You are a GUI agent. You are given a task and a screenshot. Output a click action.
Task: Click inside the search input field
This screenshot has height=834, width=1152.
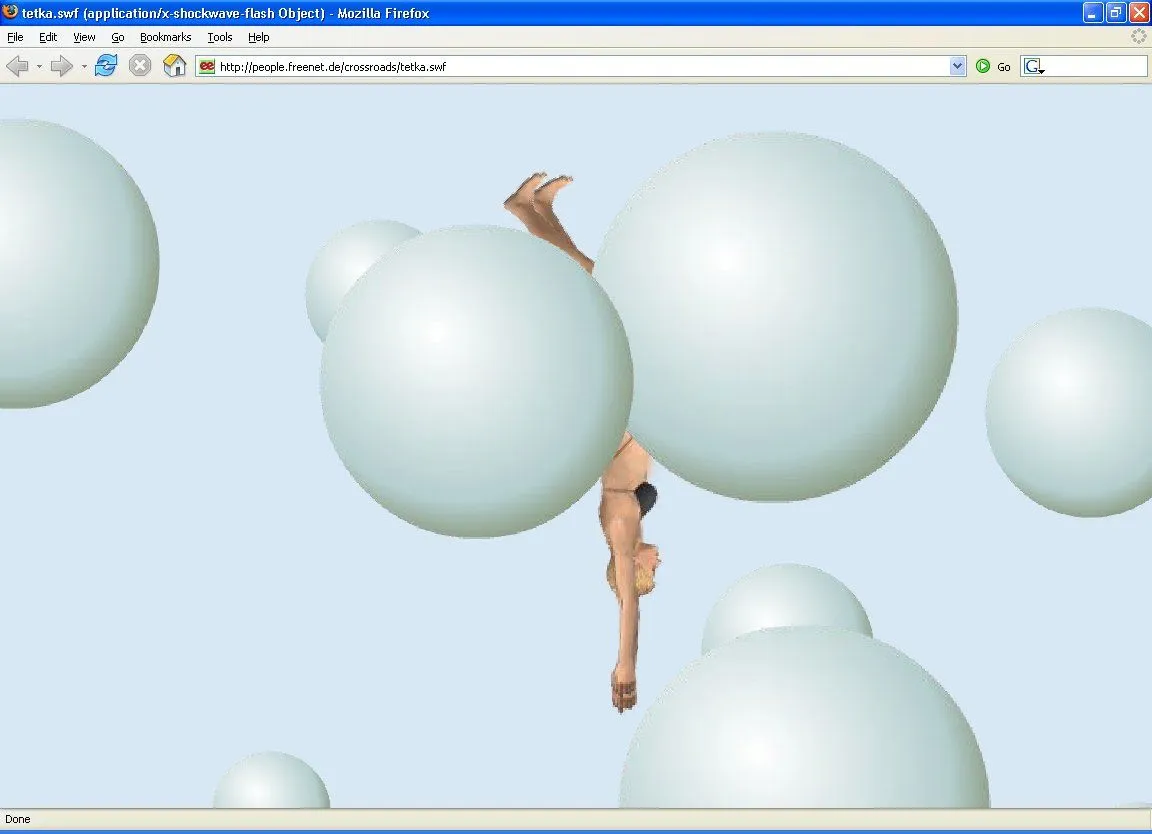coord(1095,66)
